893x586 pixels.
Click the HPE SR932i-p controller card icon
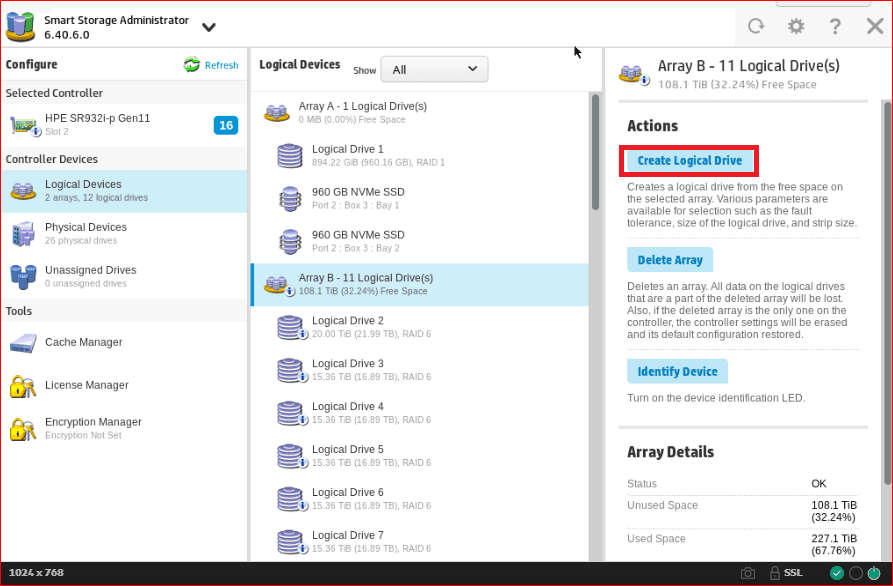tap(24, 125)
